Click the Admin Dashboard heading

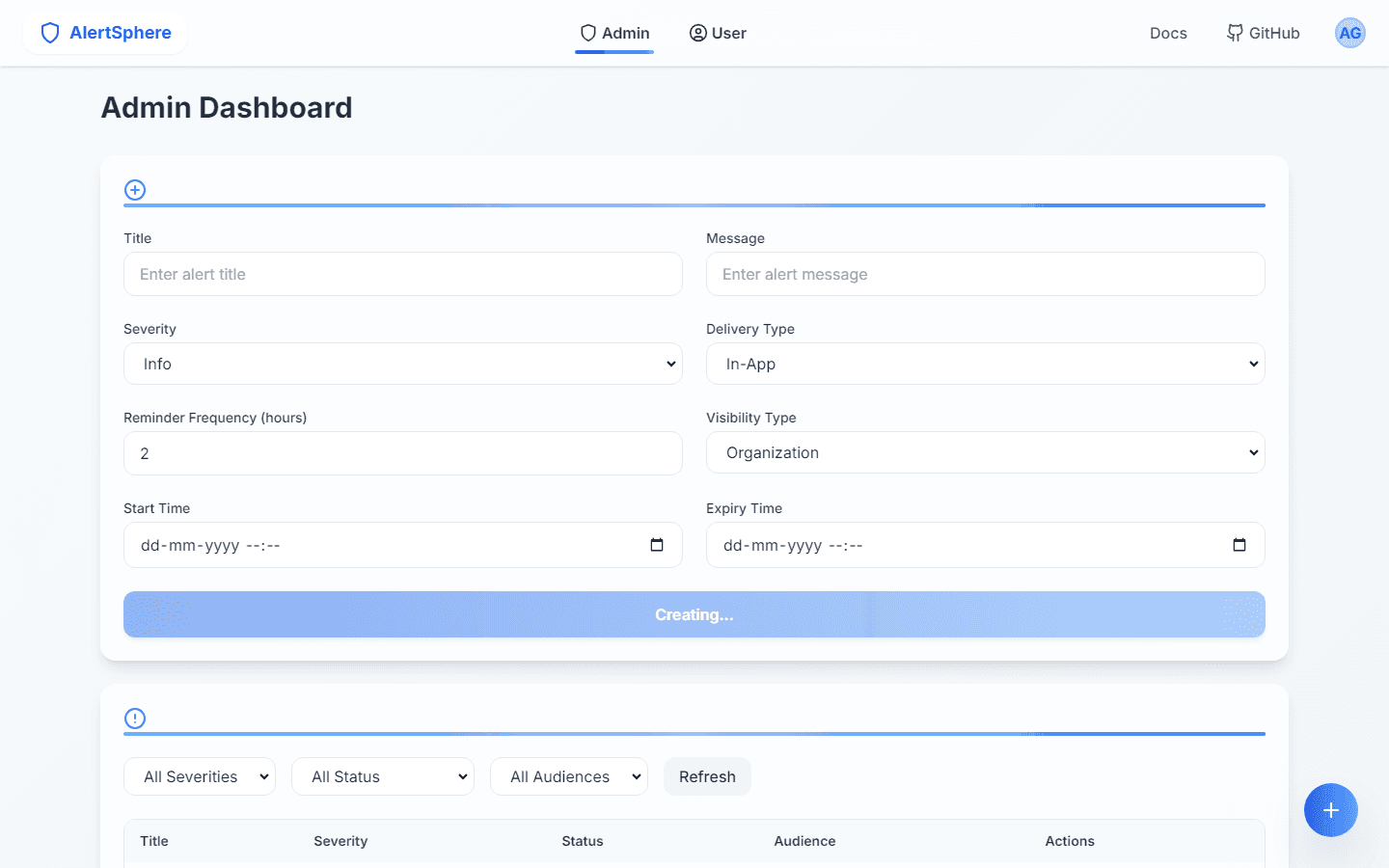coord(227,107)
